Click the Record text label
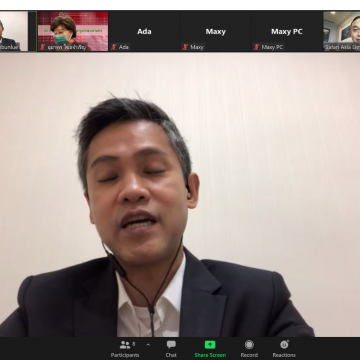 click(x=249, y=355)
